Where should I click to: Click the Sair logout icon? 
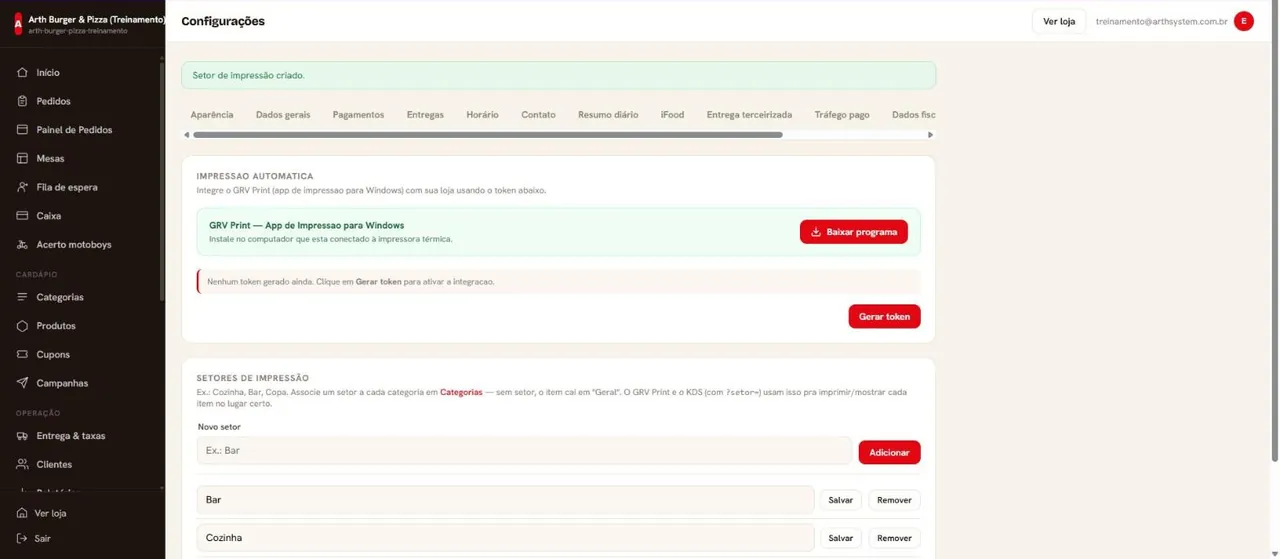coord(22,538)
